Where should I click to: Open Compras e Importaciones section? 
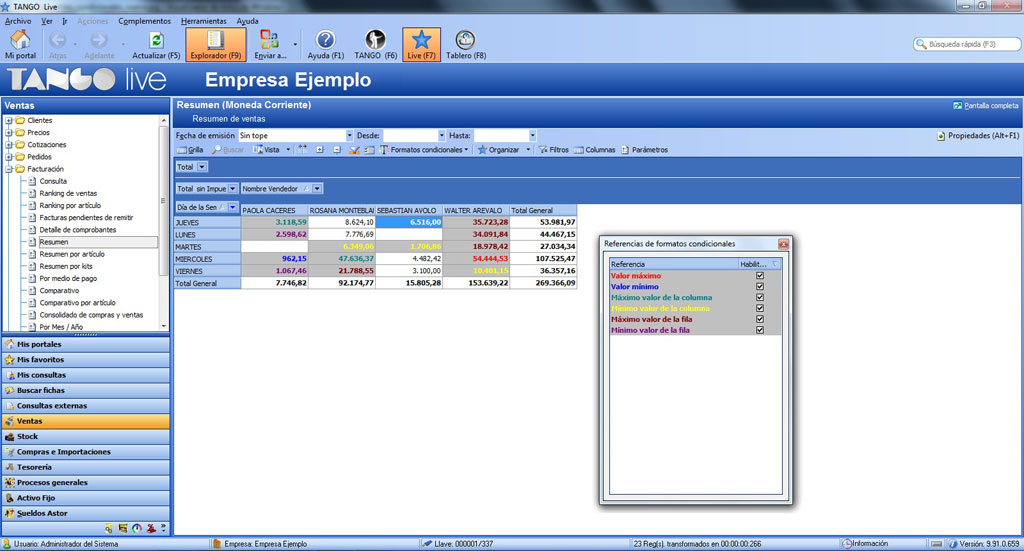pos(86,452)
